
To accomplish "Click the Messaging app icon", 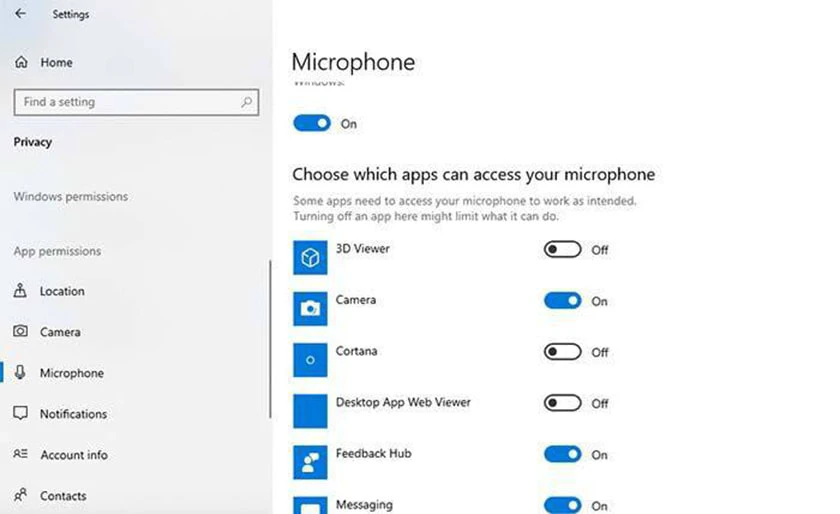I will (x=310, y=505).
